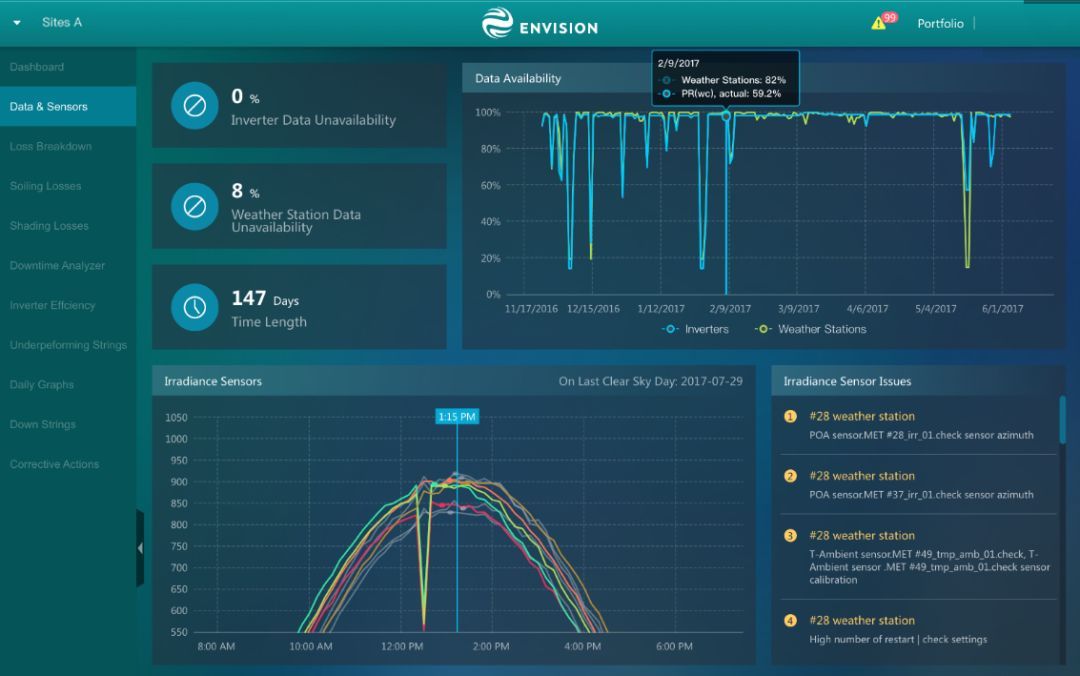Screen dimensions: 1080x676
Task: Go to the Loss Breakdown page
Action: point(51,146)
